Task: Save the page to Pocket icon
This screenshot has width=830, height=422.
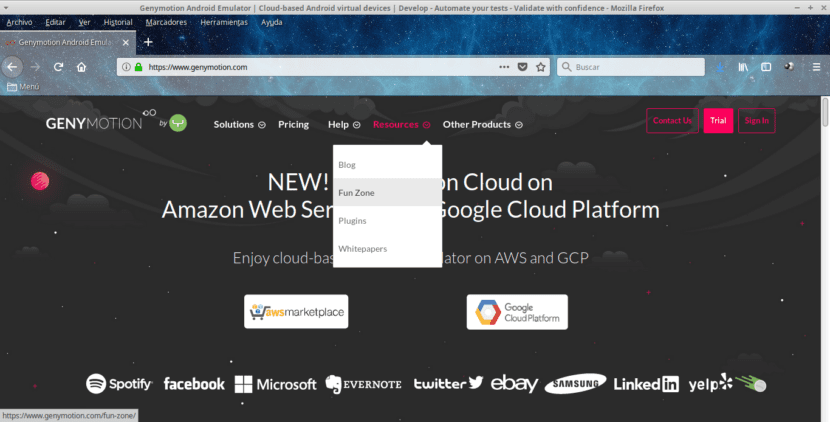Action: point(522,67)
